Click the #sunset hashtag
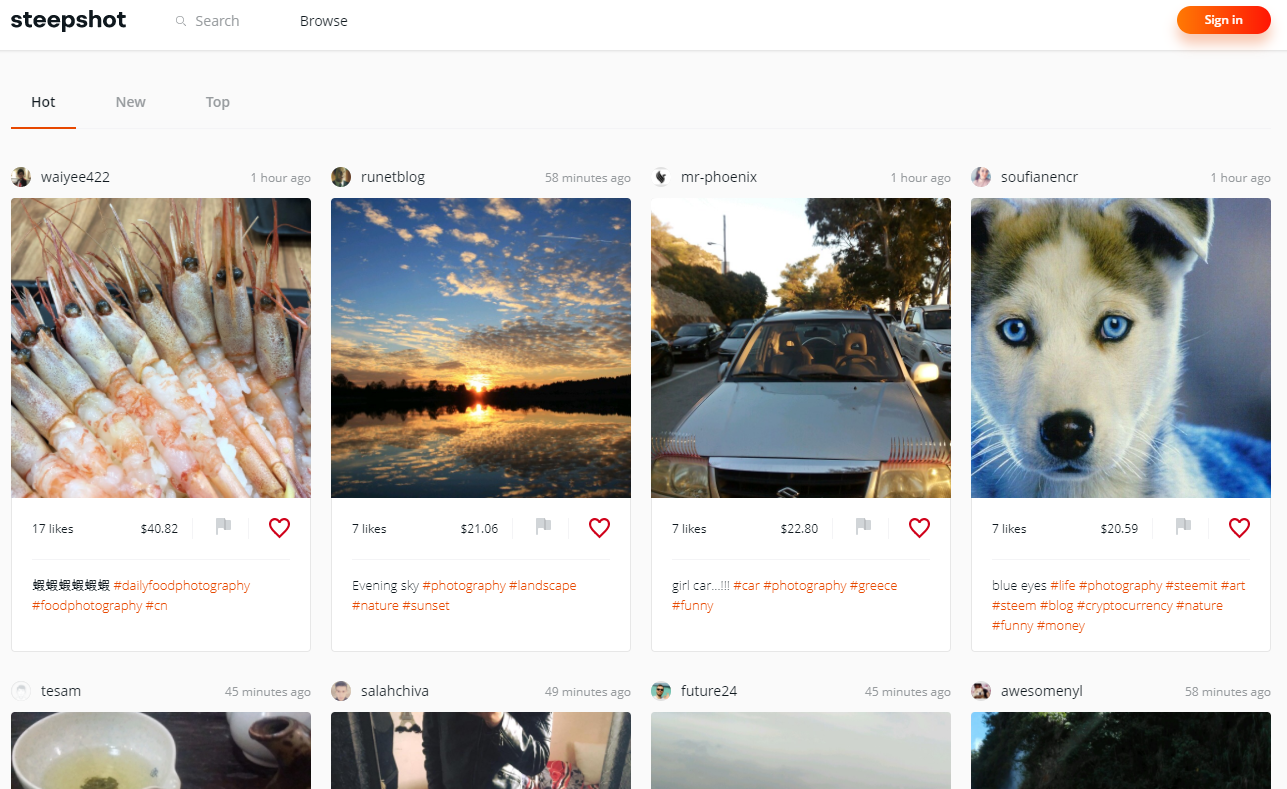Image resolution: width=1287 pixels, height=789 pixels. (426, 606)
